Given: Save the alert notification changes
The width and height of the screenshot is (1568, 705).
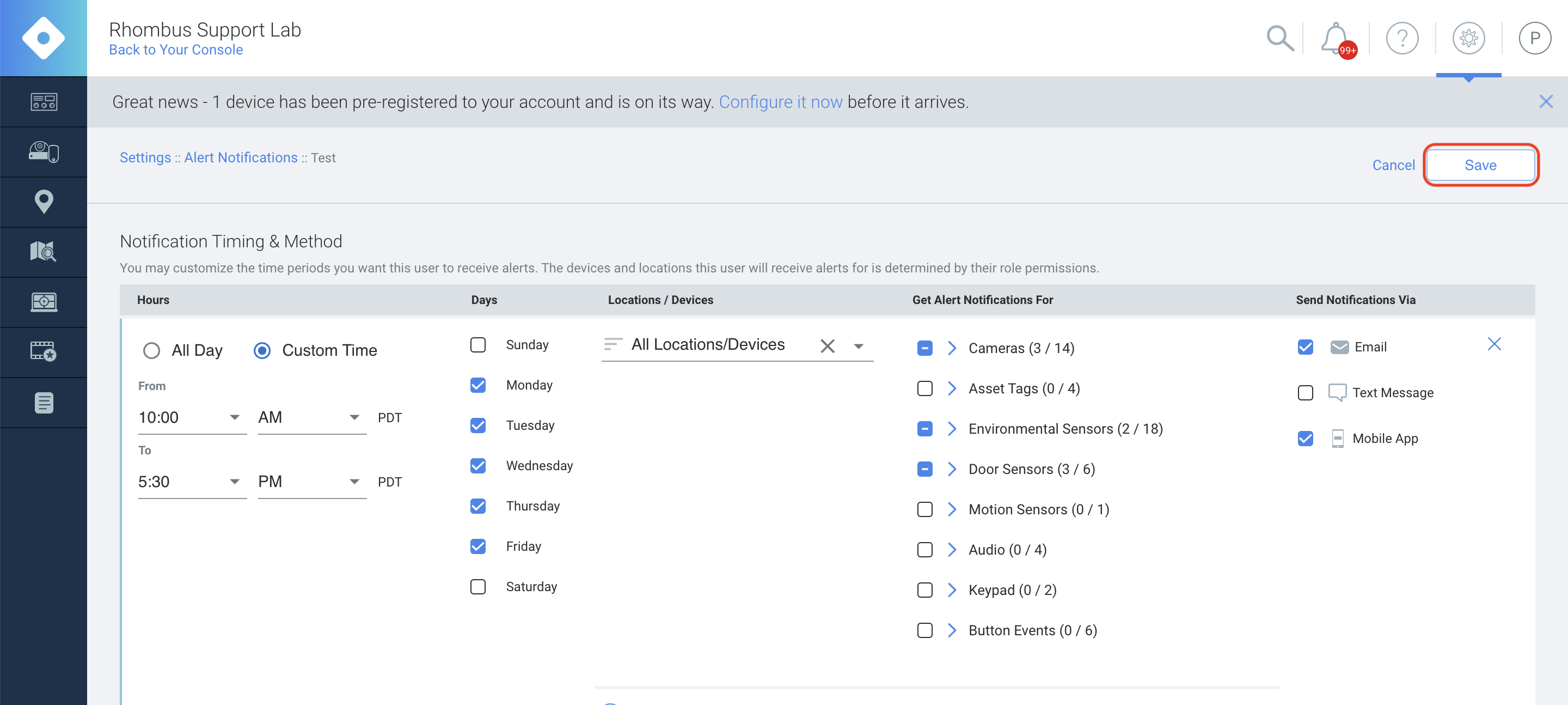Looking at the screenshot, I should 1480,165.
